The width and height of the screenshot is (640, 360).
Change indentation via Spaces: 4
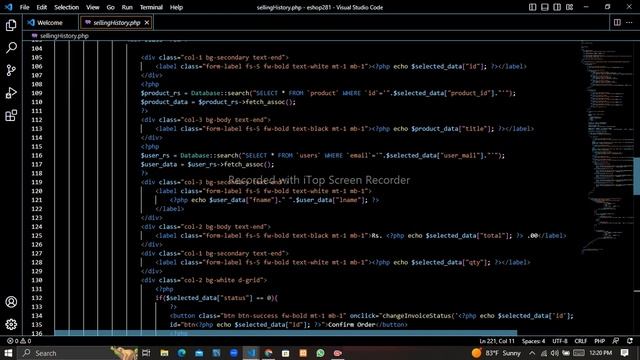tap(533, 341)
